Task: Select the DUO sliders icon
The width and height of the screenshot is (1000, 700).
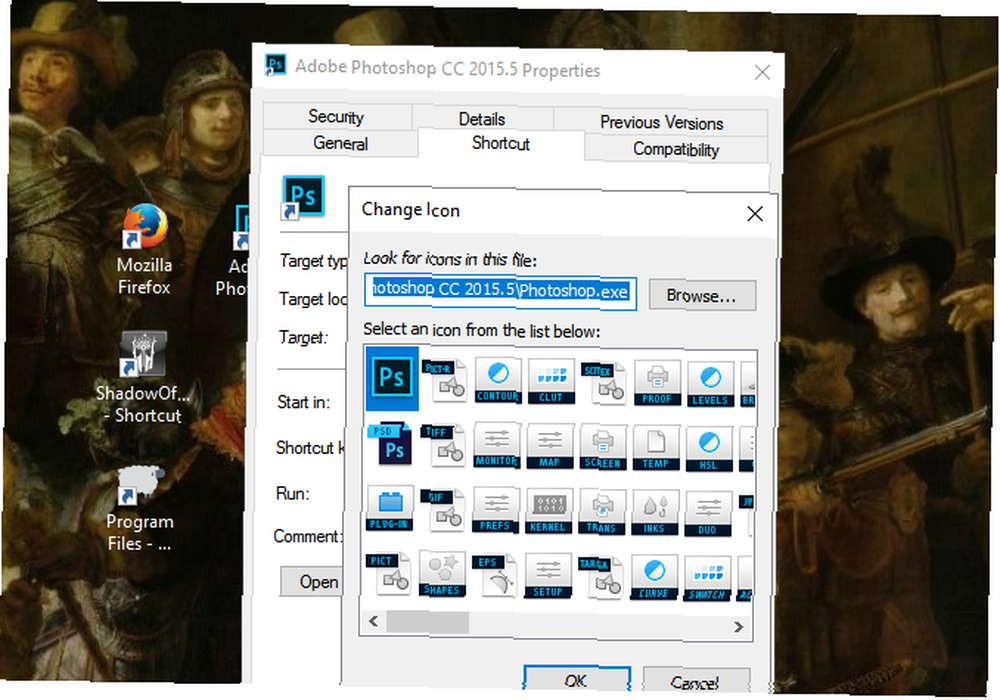Action: click(707, 514)
